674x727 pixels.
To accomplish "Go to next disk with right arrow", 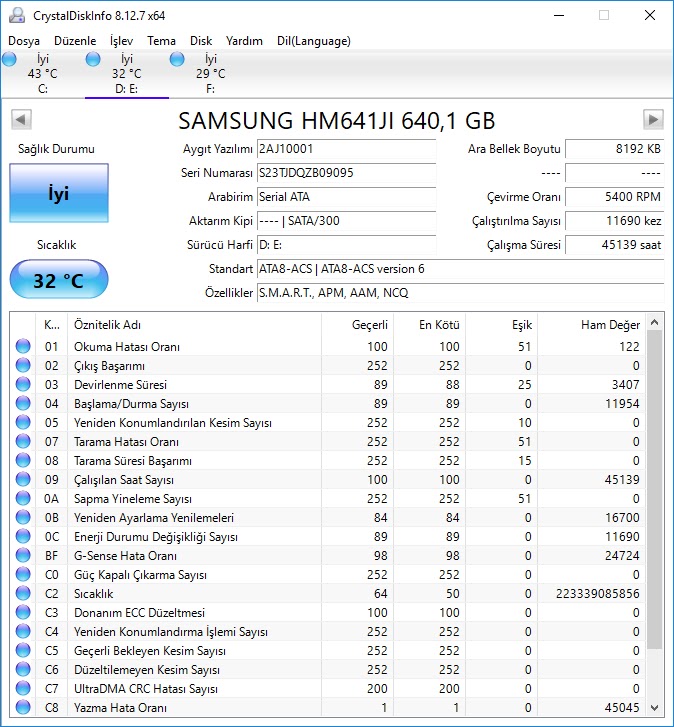I will coord(653,120).
